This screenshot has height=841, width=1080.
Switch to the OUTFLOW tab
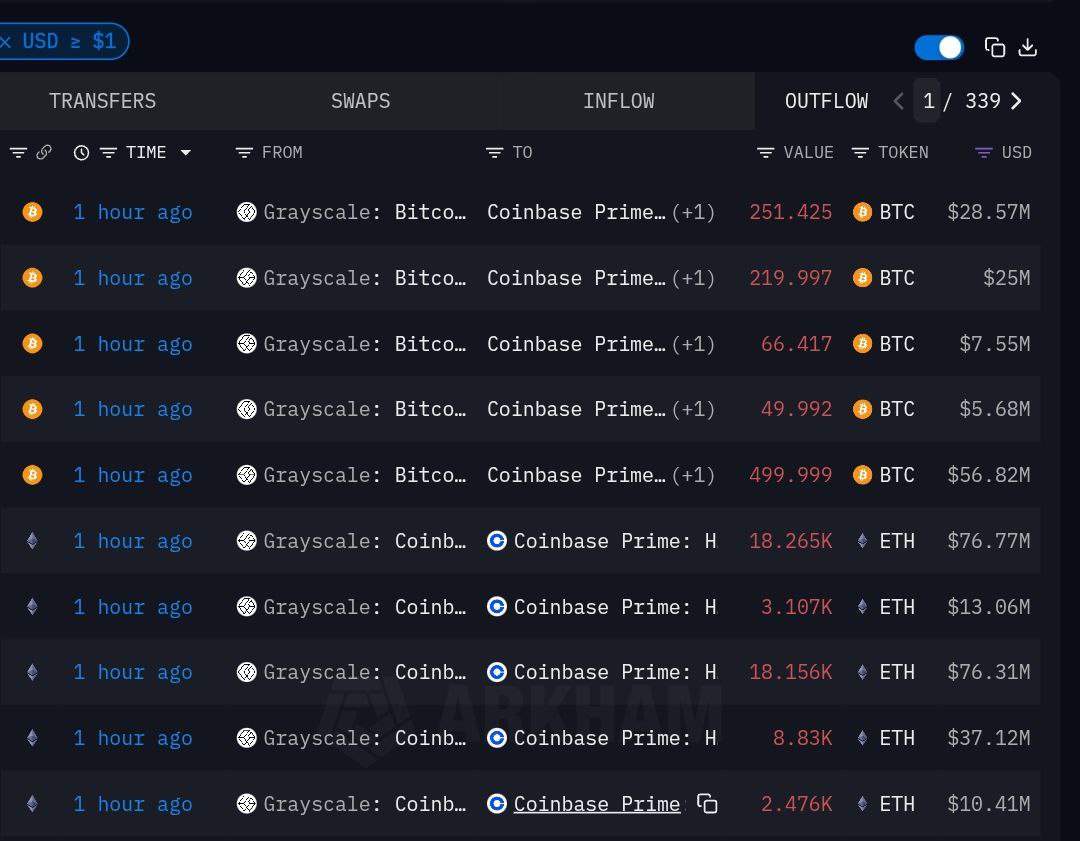coord(827,101)
